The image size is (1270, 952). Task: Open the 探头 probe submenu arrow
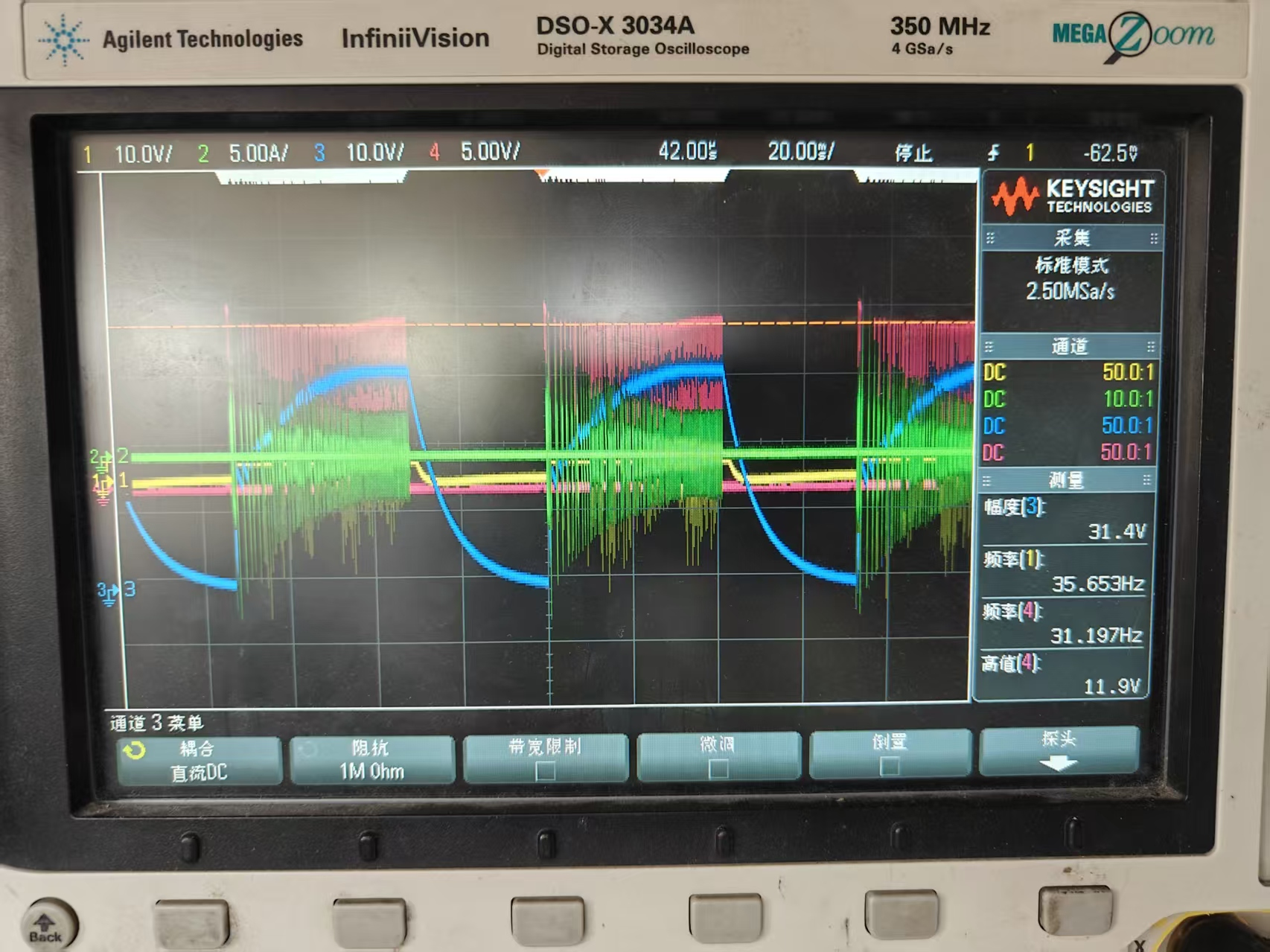tap(1059, 763)
